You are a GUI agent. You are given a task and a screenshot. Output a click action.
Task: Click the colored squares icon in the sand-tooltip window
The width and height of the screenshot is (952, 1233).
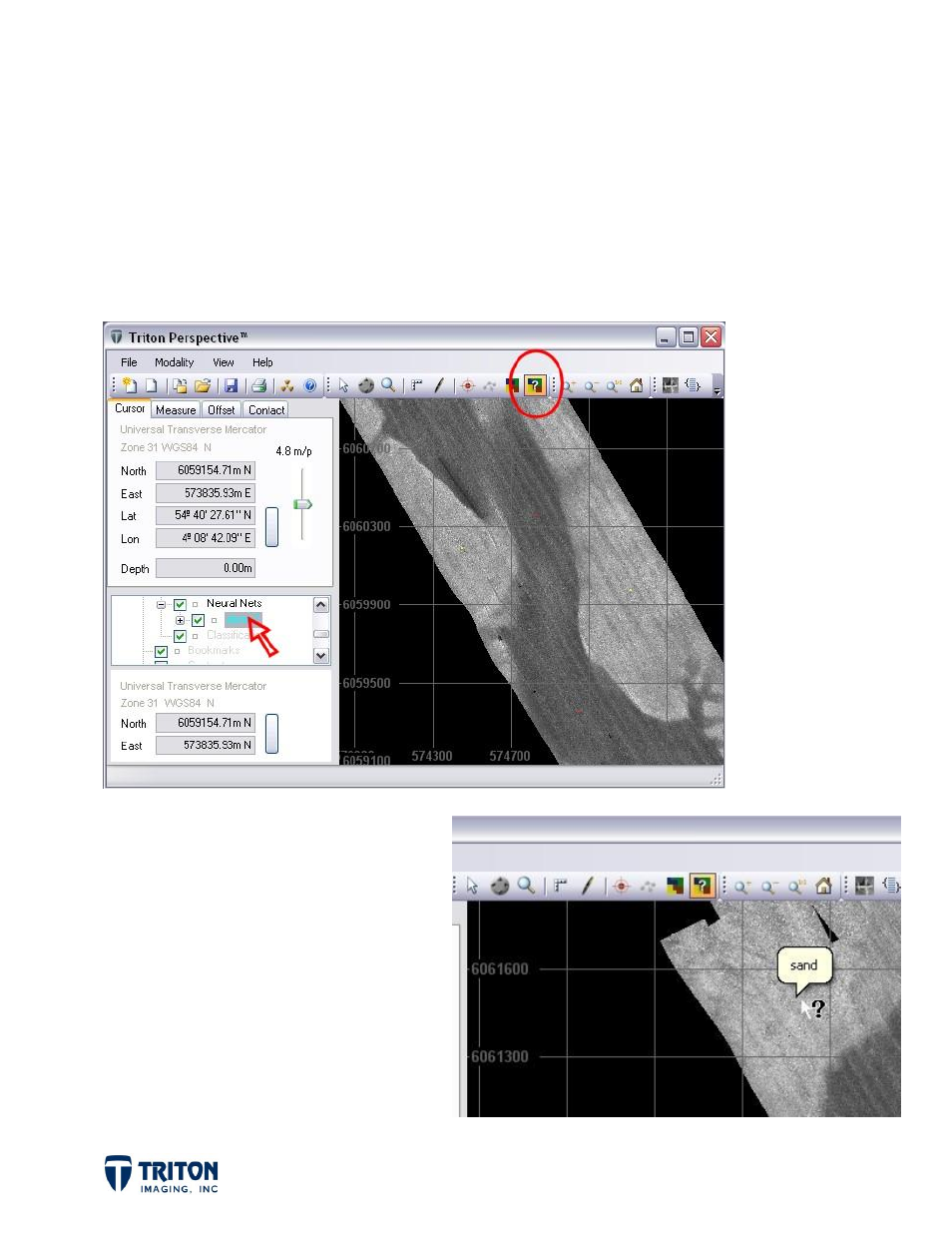pyautogui.click(x=676, y=886)
